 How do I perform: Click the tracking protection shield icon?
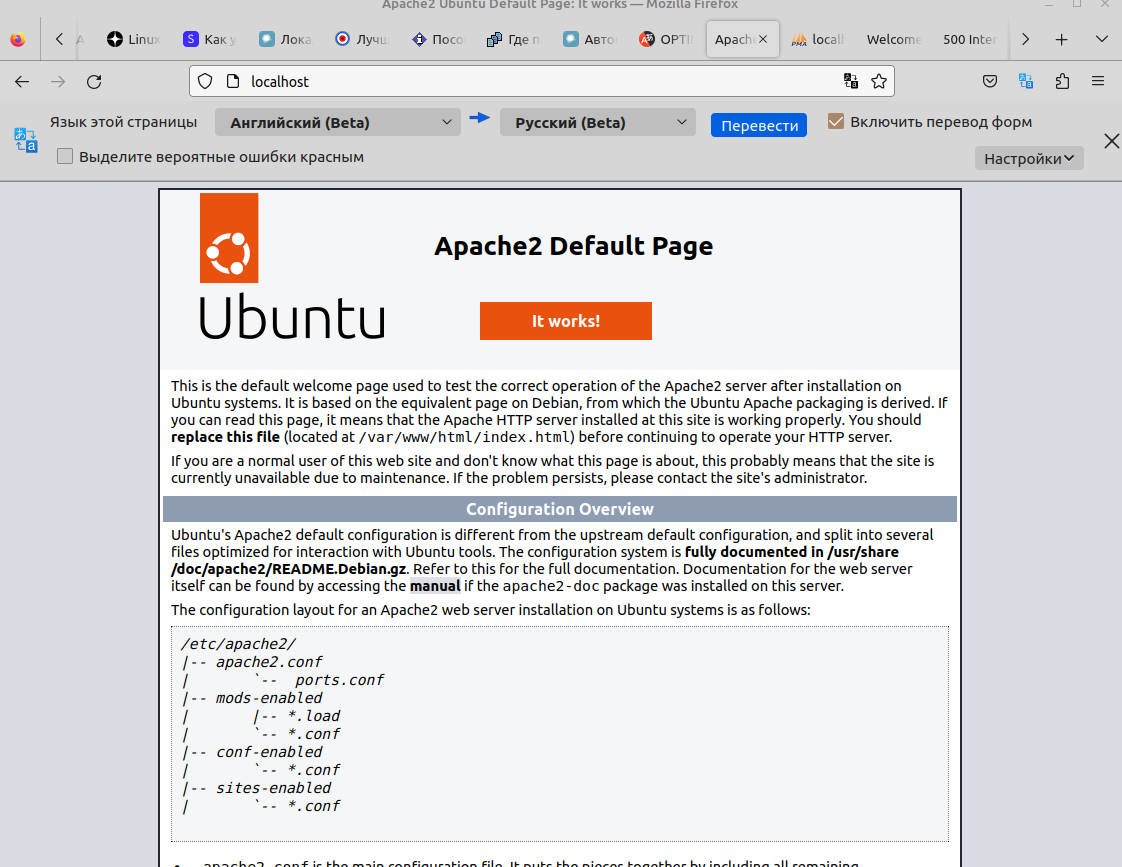(x=205, y=82)
